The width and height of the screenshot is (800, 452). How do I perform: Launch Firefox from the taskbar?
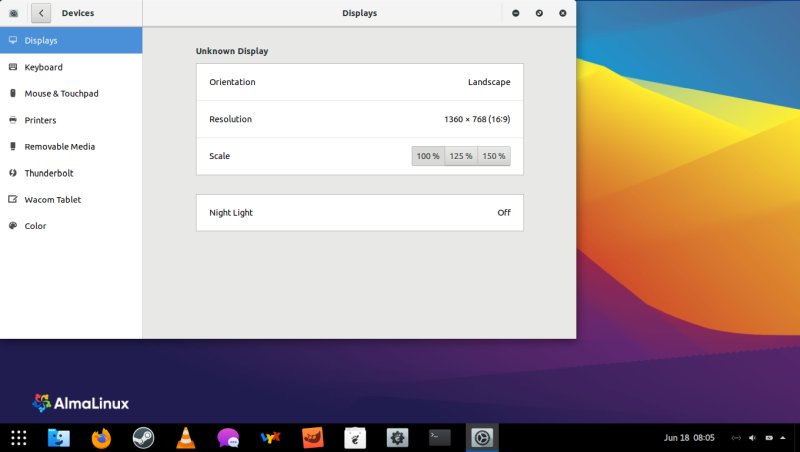pyautogui.click(x=101, y=437)
